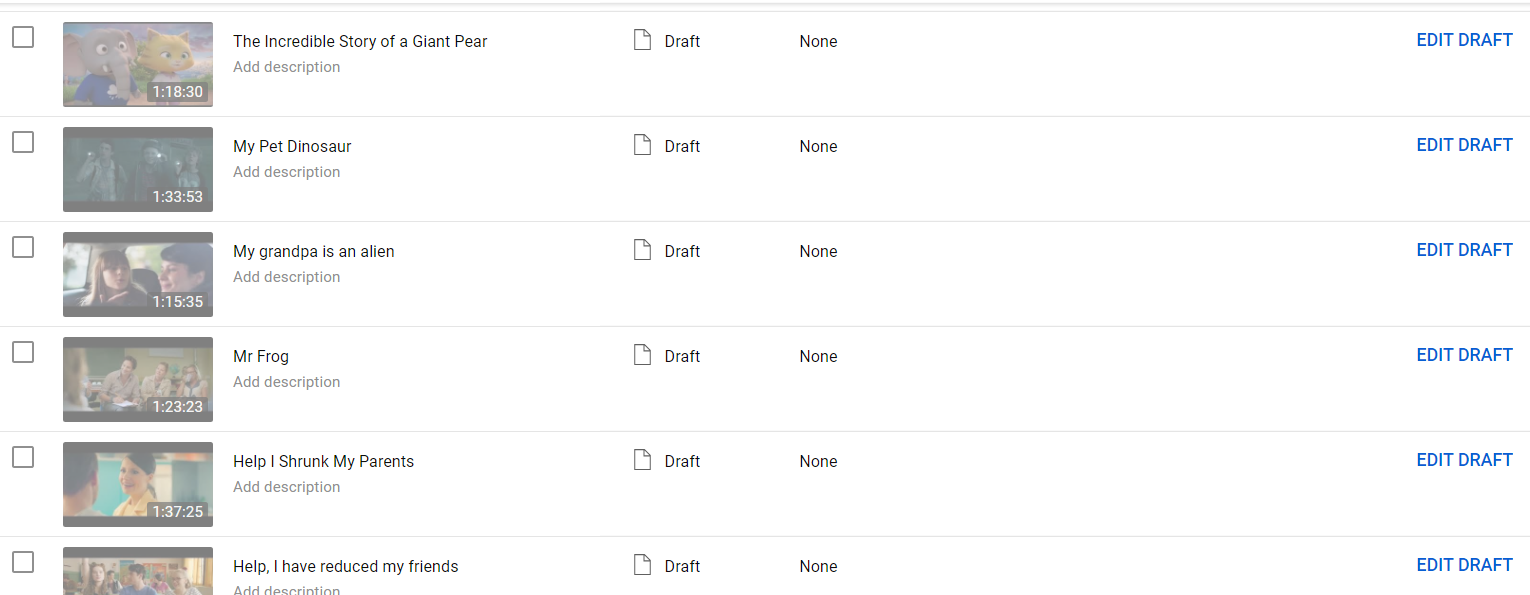The height and width of the screenshot is (595, 1530).
Task: Open EDIT DRAFT for My Pet Dinosaur
Action: [1464, 145]
